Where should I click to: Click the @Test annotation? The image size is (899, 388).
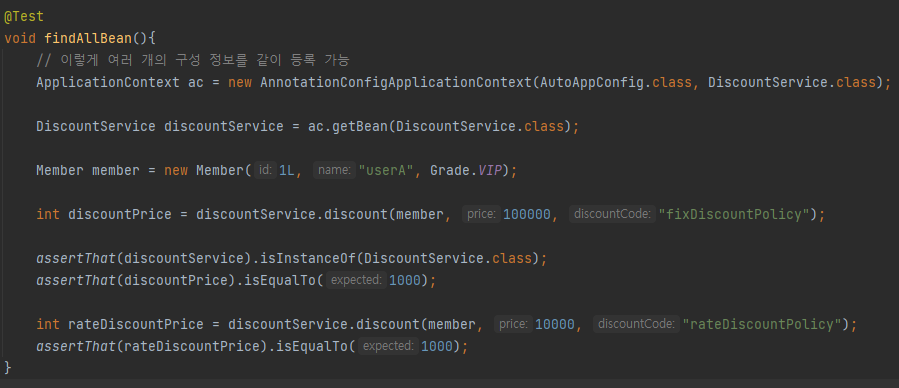(x=24, y=17)
